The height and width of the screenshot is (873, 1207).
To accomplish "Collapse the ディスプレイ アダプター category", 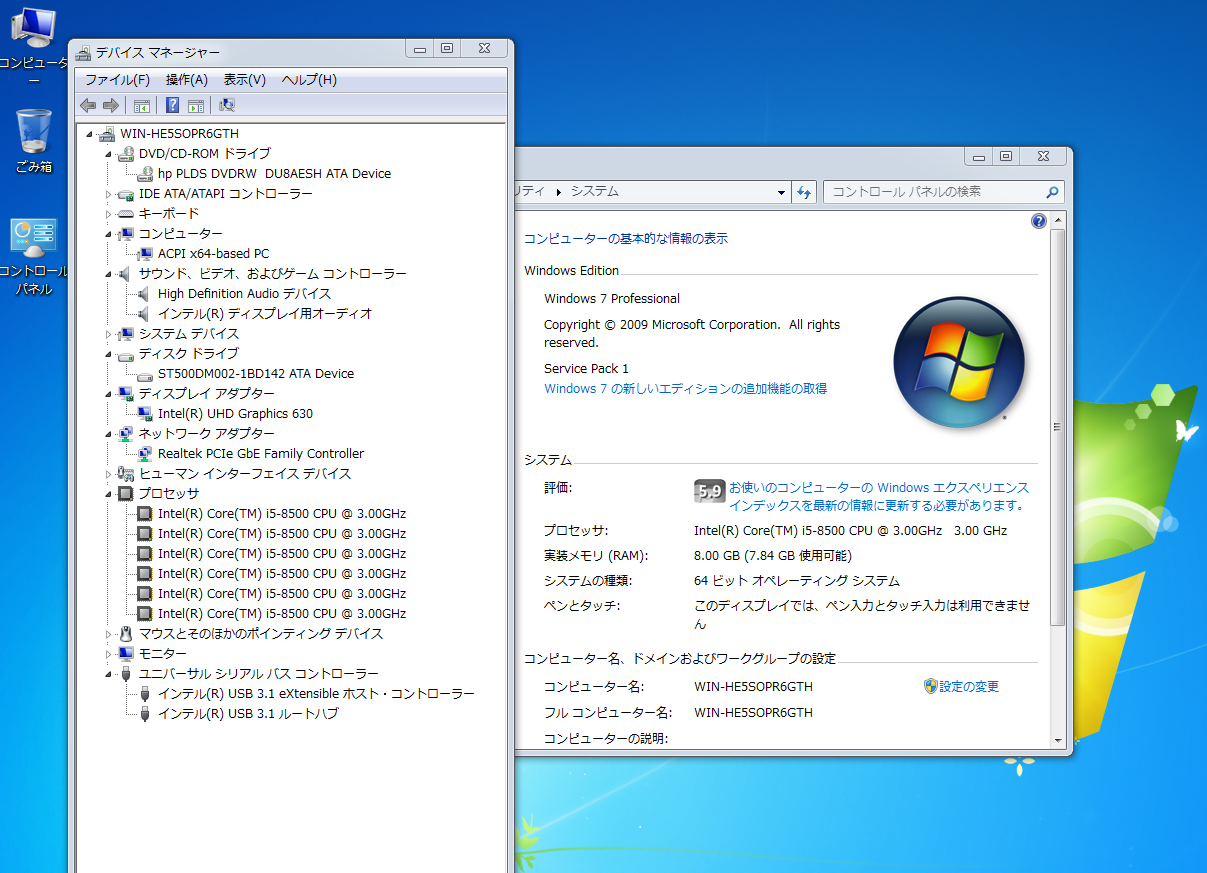I will 109,394.
